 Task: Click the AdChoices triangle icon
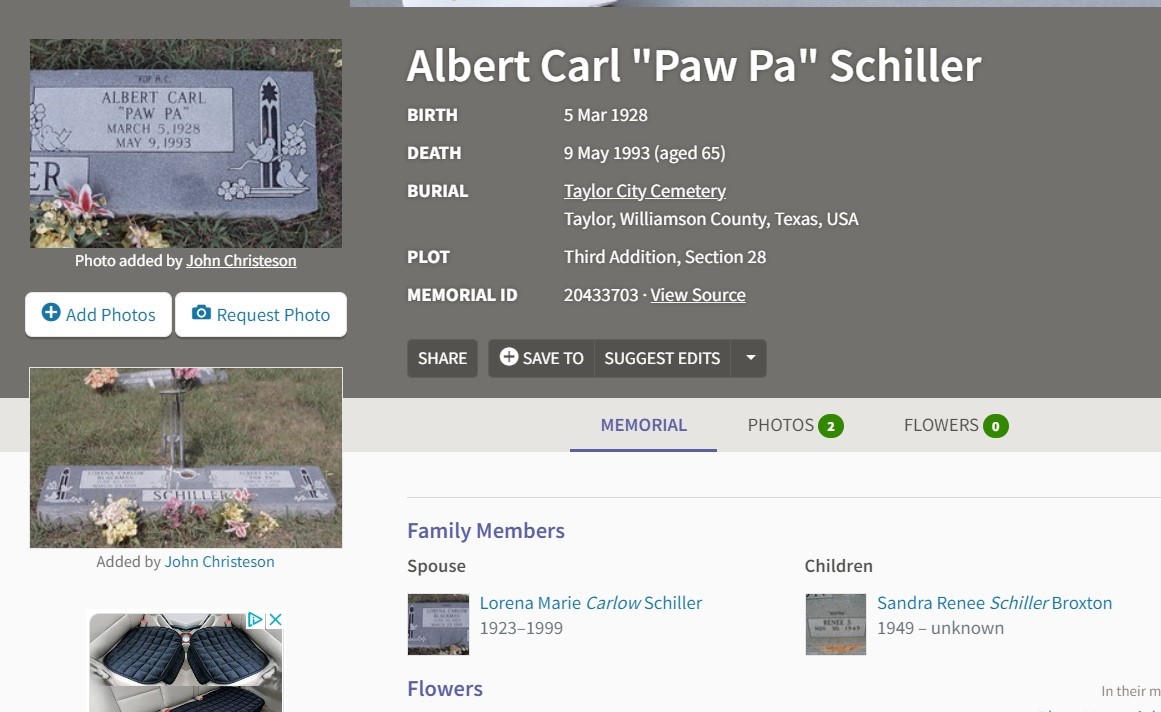(x=255, y=619)
